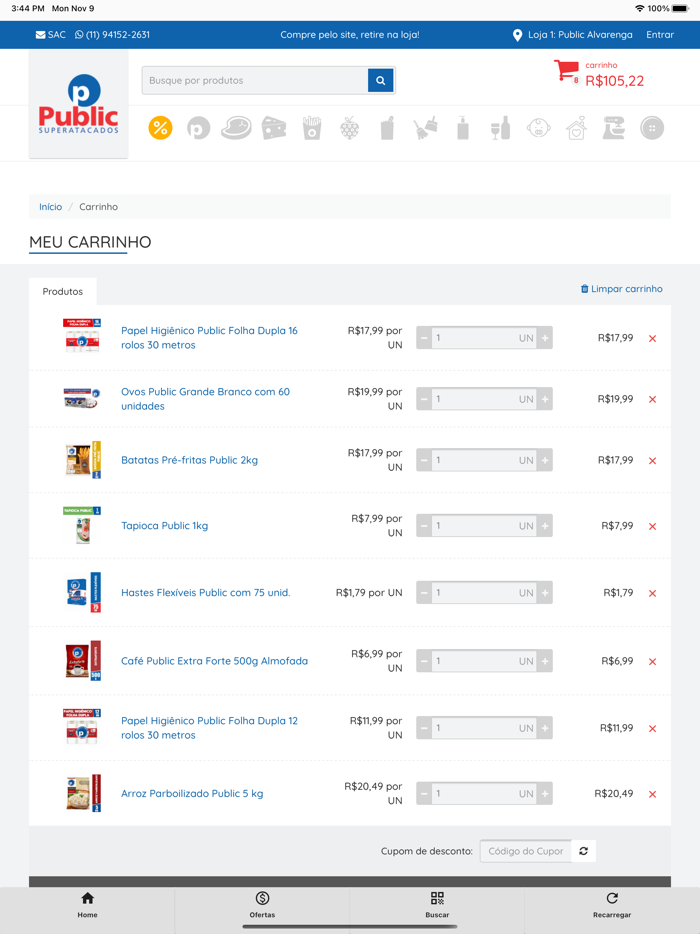This screenshot has height=934, width=700.
Task: Remove Café Public Extra Forte from cart
Action: click(652, 661)
